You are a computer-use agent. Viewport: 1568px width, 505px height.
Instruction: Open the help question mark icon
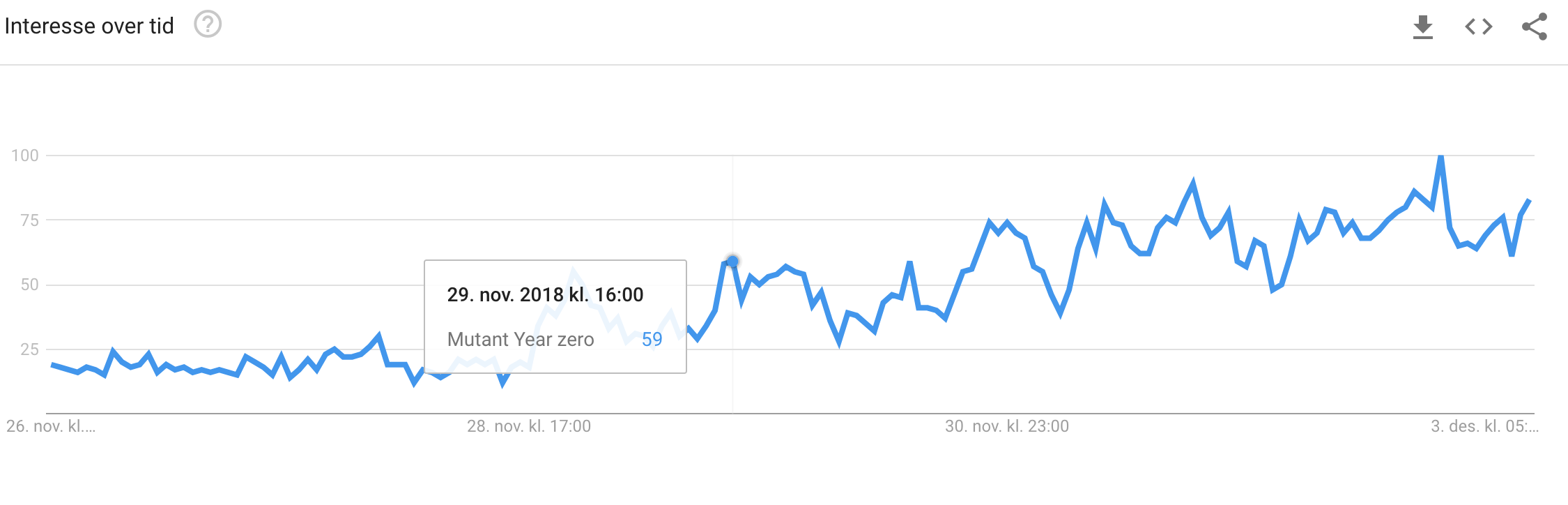click(208, 24)
